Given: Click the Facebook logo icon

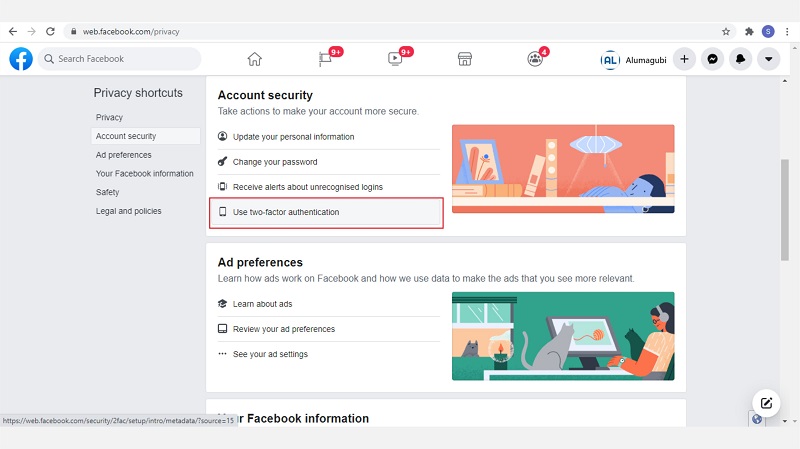Looking at the screenshot, I should point(21,59).
